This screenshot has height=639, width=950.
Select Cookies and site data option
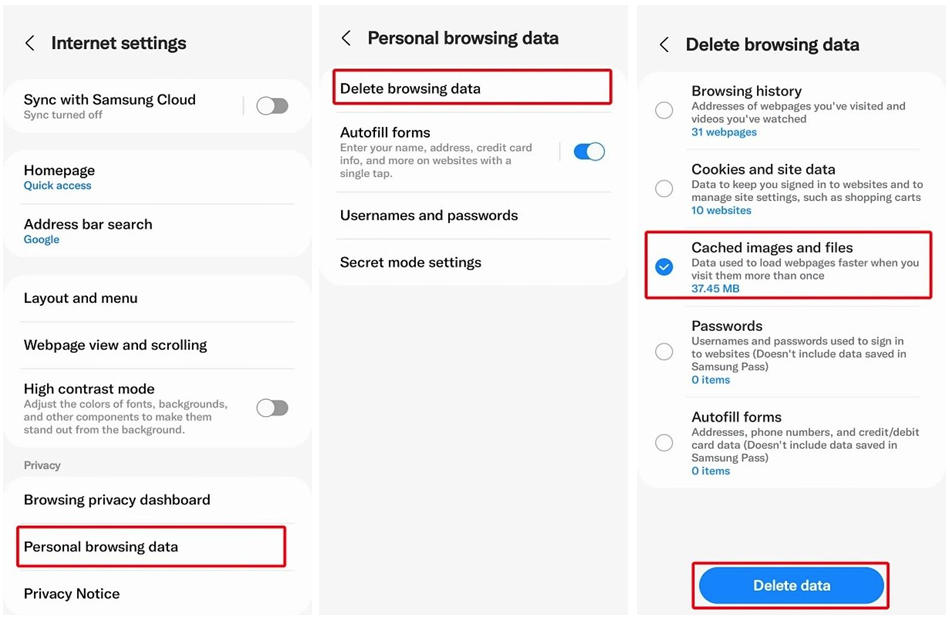tap(664, 188)
